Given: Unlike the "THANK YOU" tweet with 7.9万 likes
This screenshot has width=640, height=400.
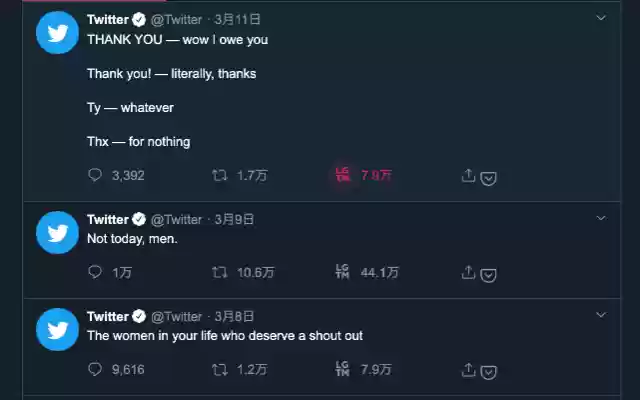Looking at the screenshot, I should pos(343,175).
